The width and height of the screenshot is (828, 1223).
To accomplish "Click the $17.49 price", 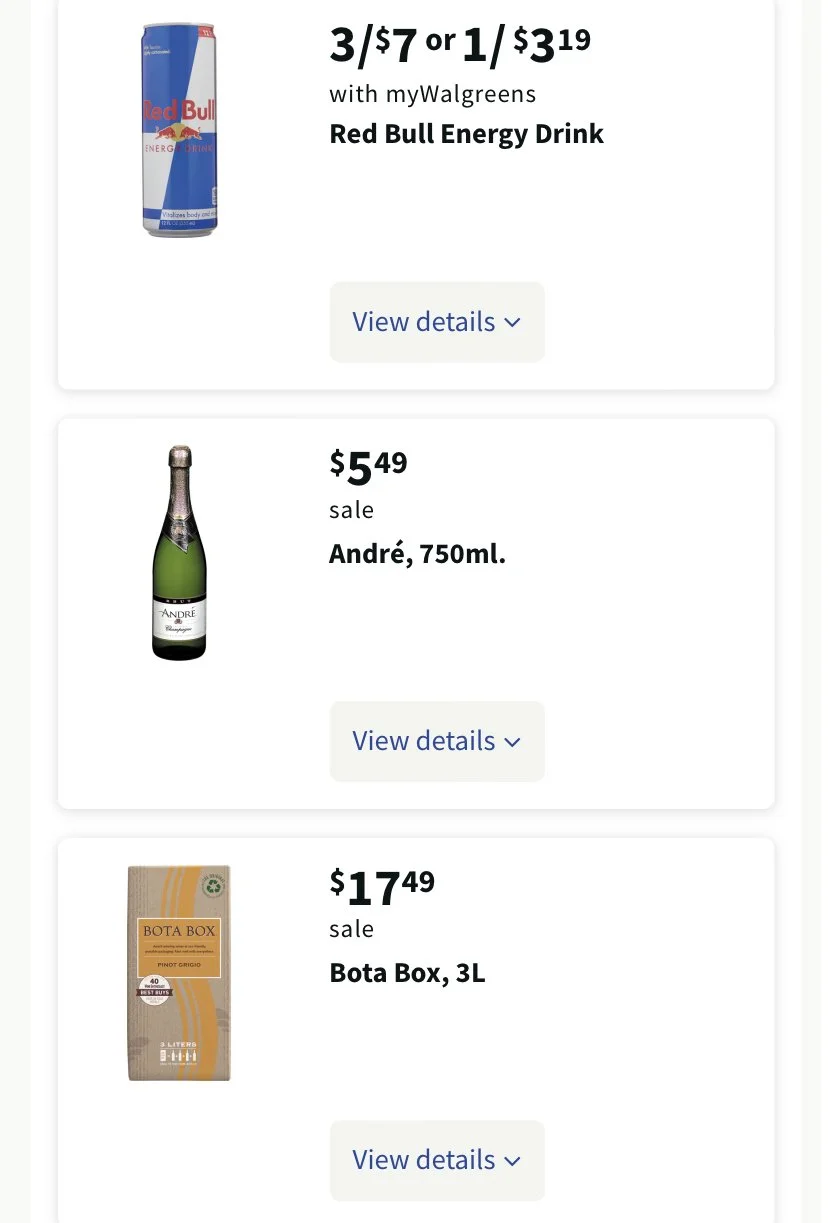I will (x=382, y=885).
